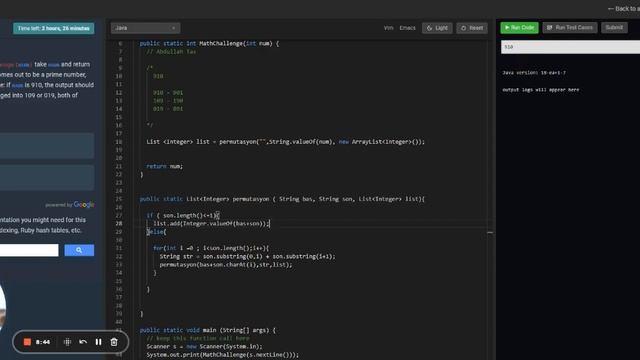Switch editor to Emacs mode
Screen dimensions: 640x360
(407, 28)
